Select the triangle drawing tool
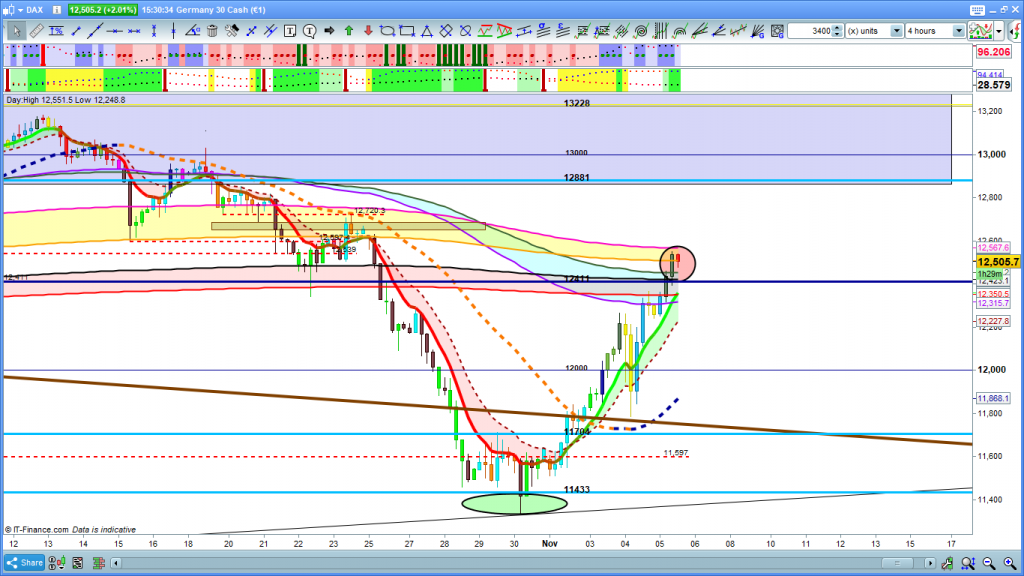 [x=424, y=31]
